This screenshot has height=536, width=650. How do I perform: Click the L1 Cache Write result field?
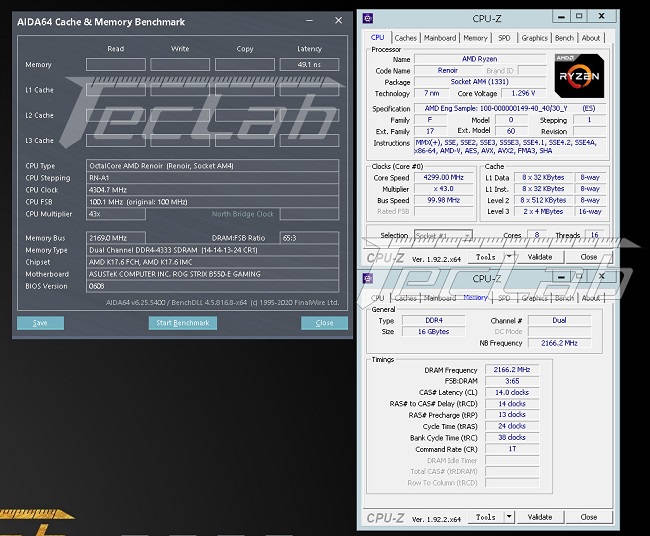[180, 90]
